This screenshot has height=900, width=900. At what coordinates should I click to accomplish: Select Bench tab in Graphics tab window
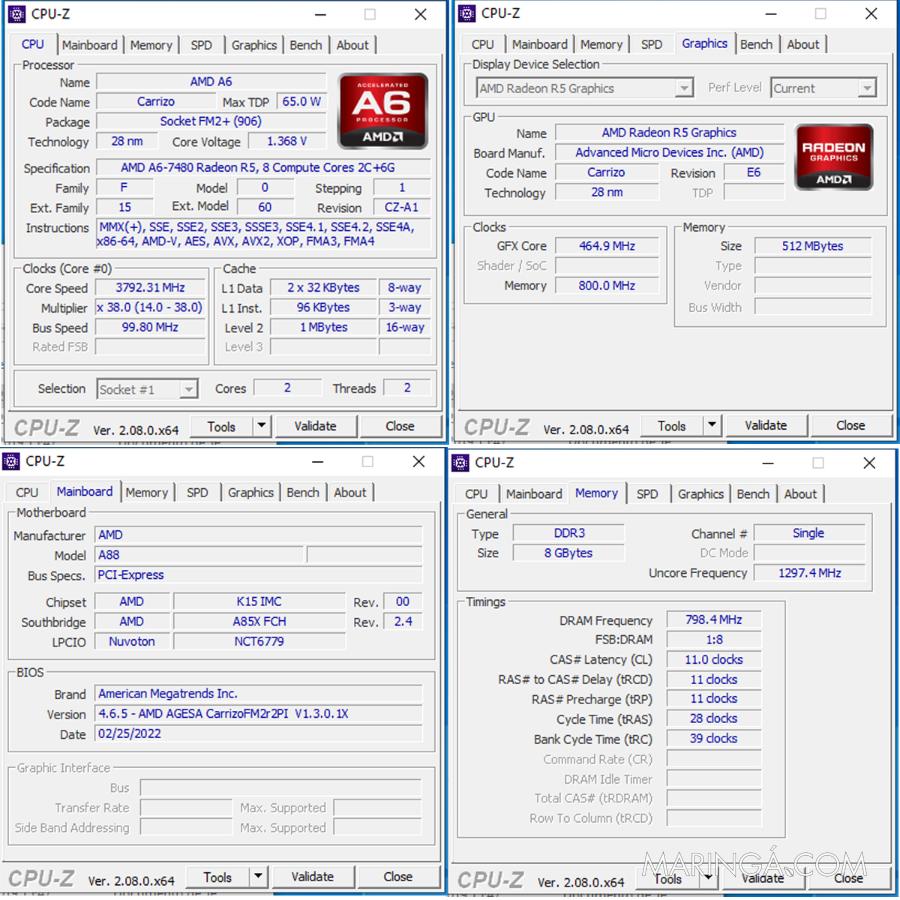(x=756, y=44)
